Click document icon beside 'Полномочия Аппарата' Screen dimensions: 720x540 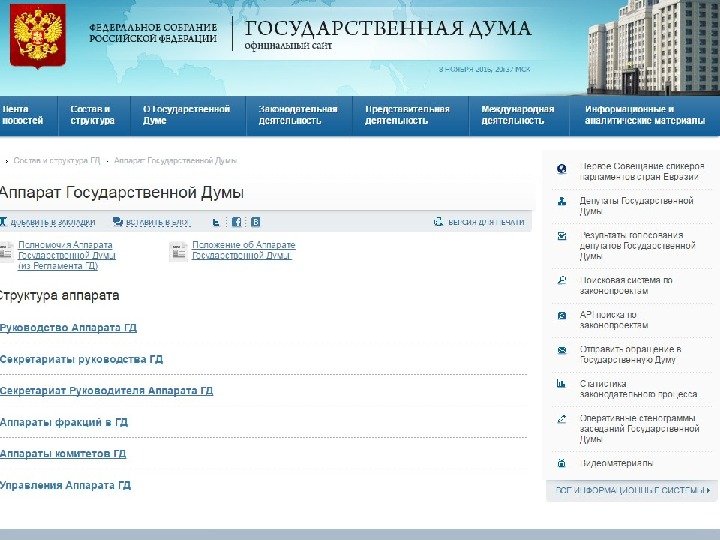click(x=6, y=252)
